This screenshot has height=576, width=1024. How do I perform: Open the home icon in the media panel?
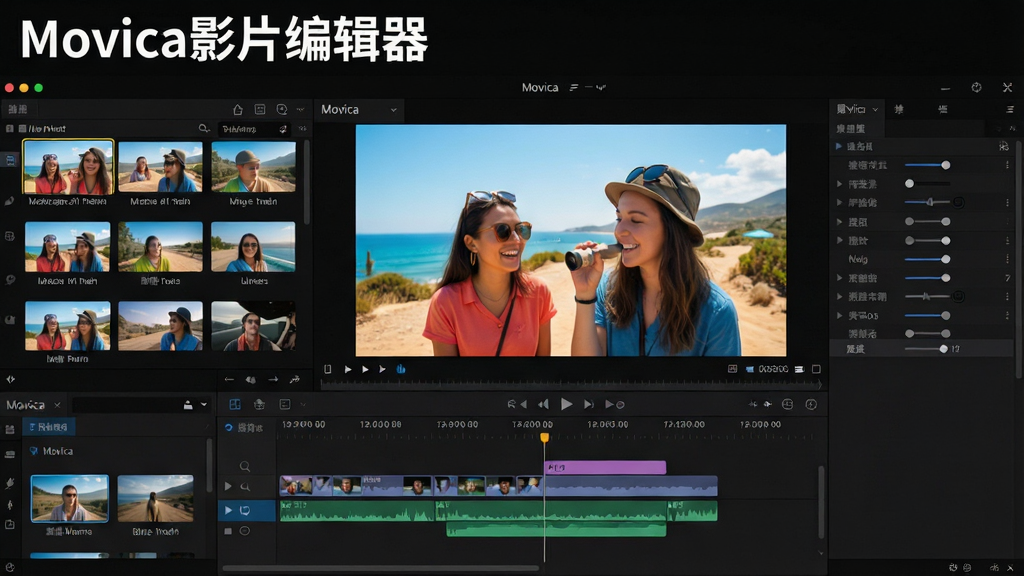click(238, 110)
